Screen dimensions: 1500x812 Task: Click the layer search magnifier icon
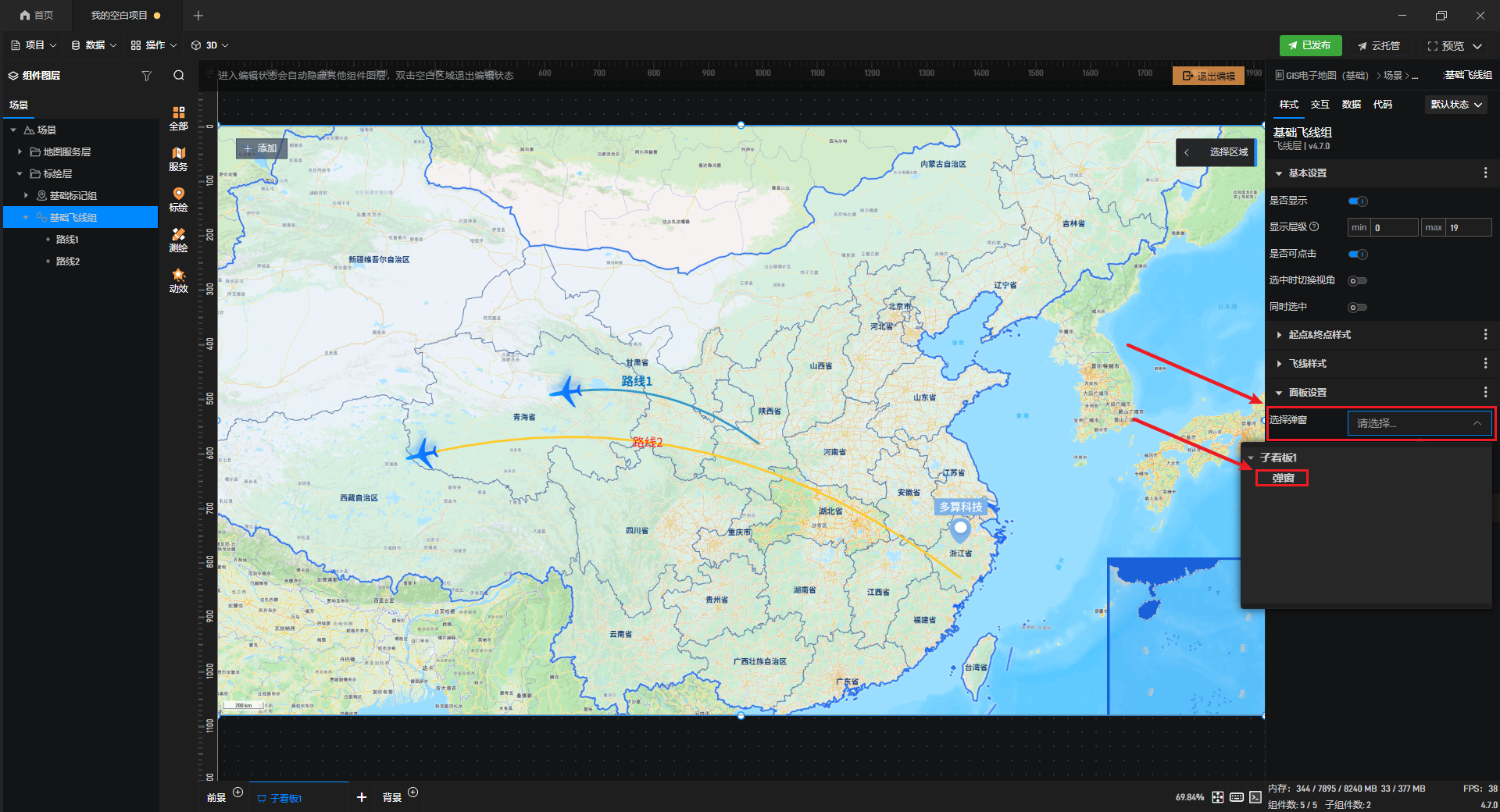click(179, 76)
